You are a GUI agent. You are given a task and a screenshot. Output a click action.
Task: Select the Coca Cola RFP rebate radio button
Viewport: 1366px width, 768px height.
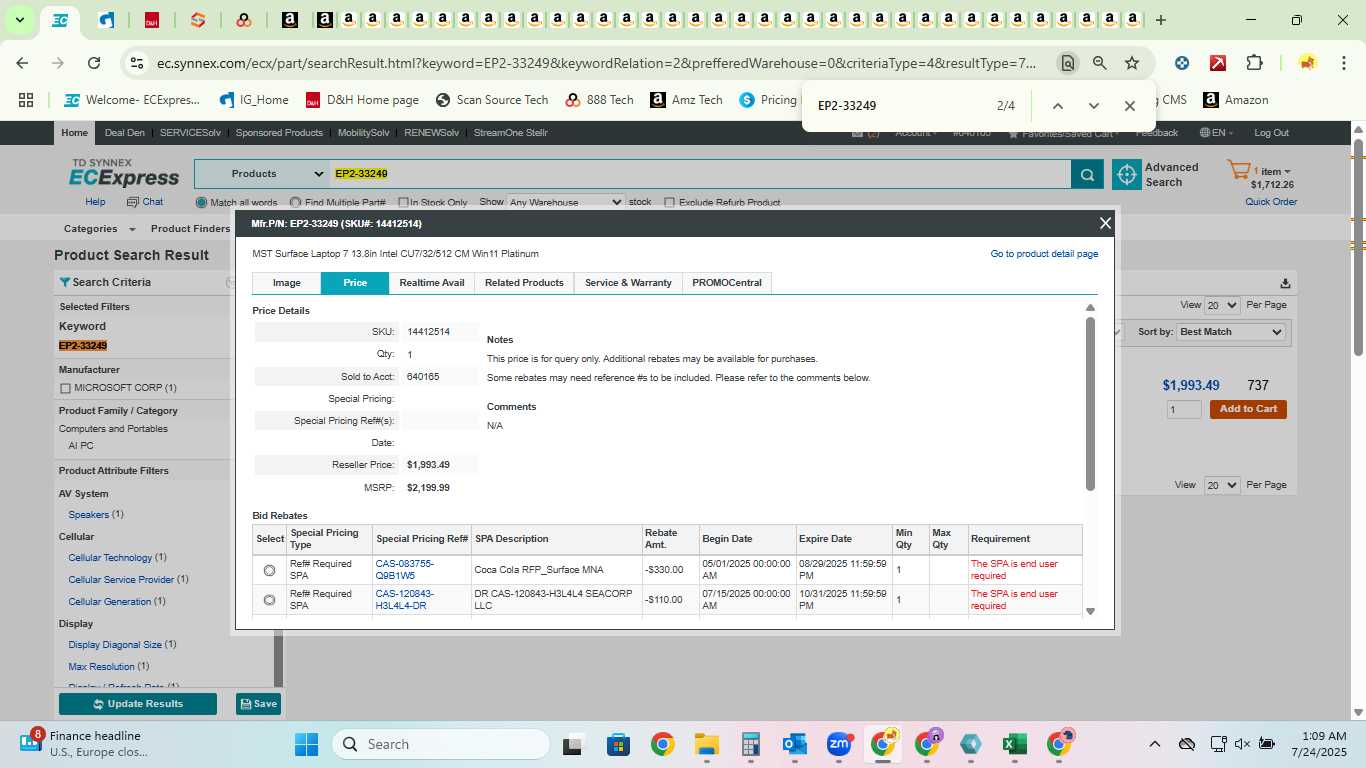pyautogui.click(x=269, y=570)
